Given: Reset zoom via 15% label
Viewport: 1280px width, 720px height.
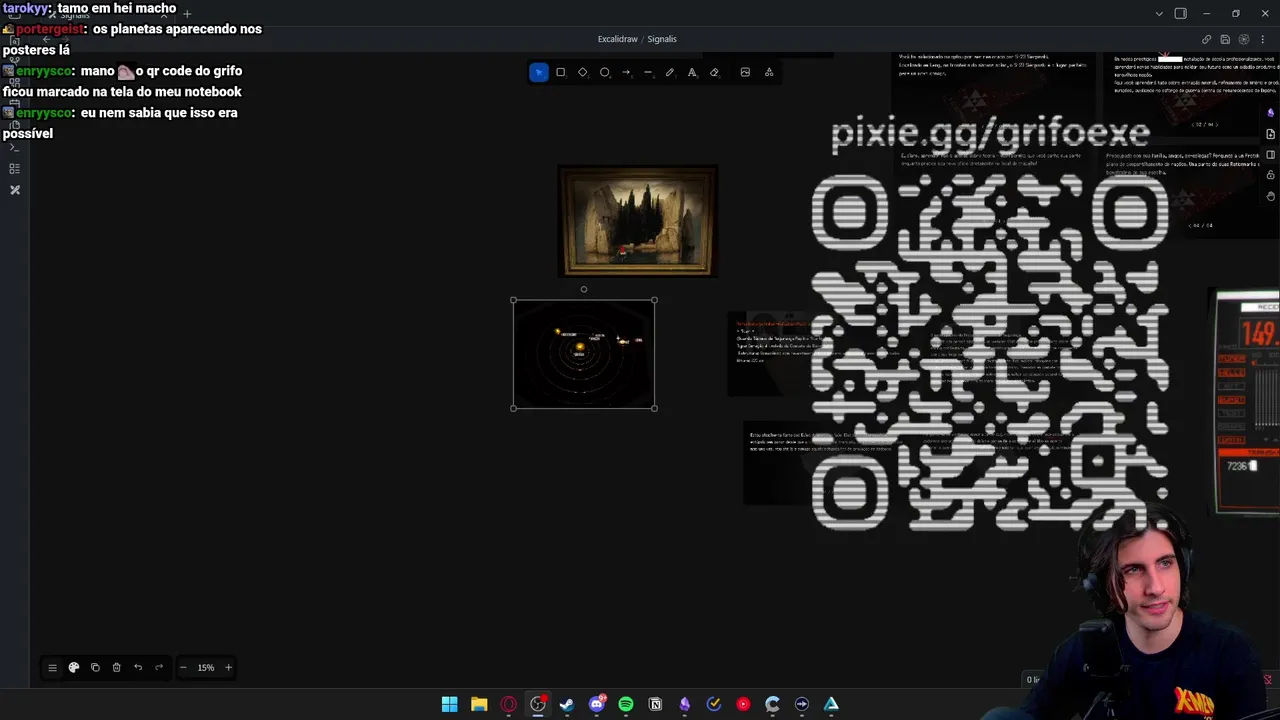Looking at the screenshot, I should pos(205,667).
